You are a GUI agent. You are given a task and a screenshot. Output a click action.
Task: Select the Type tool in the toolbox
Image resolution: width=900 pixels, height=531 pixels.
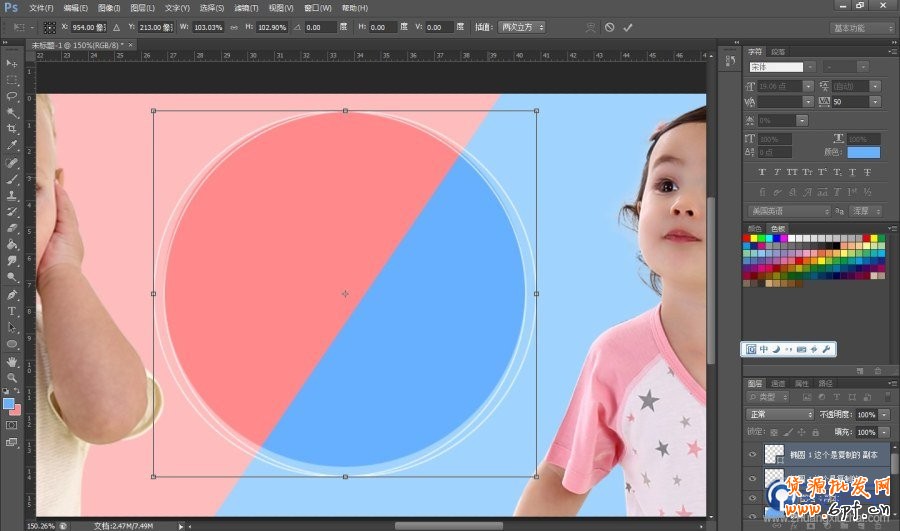coord(12,311)
